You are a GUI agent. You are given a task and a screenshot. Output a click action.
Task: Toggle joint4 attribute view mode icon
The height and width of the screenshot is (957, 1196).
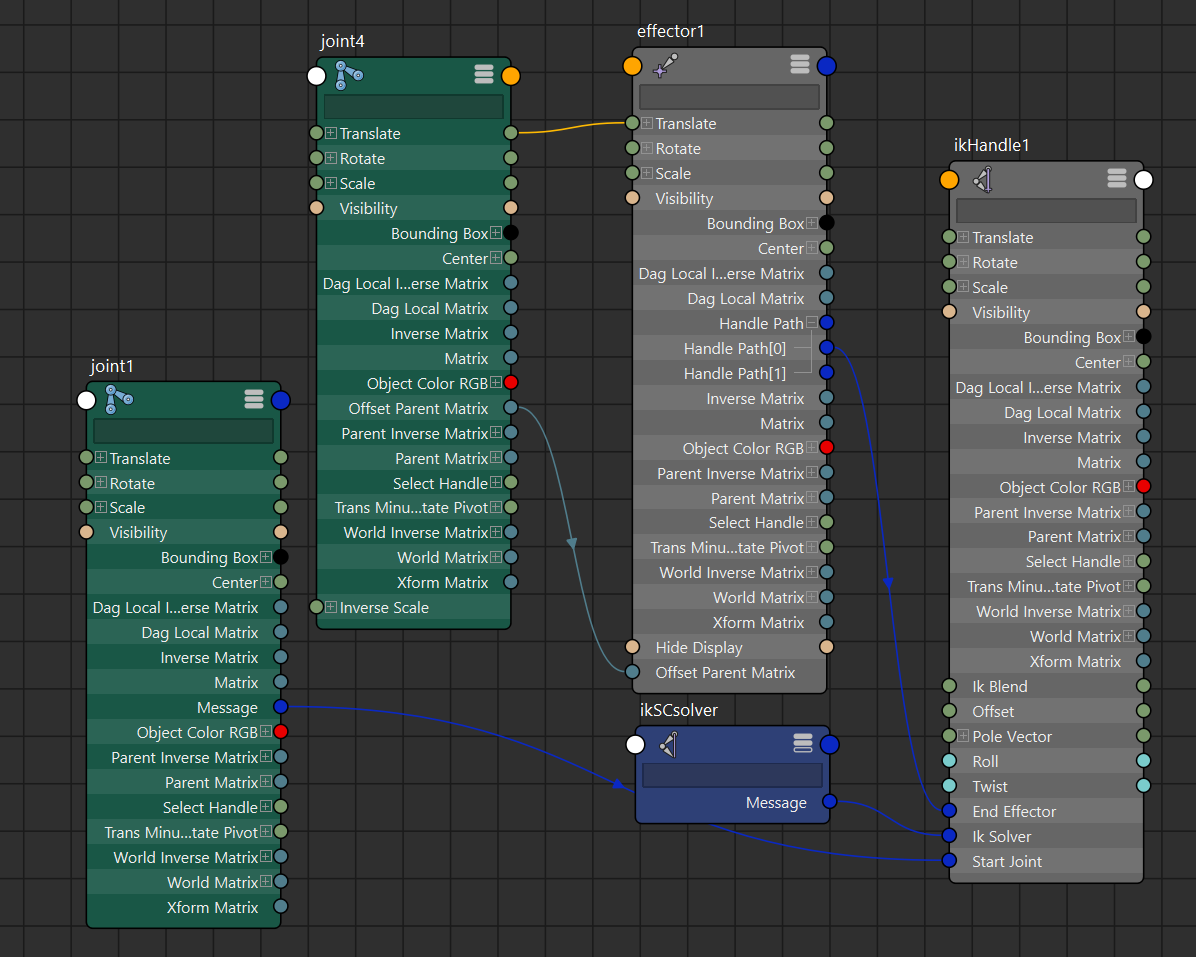(484, 75)
